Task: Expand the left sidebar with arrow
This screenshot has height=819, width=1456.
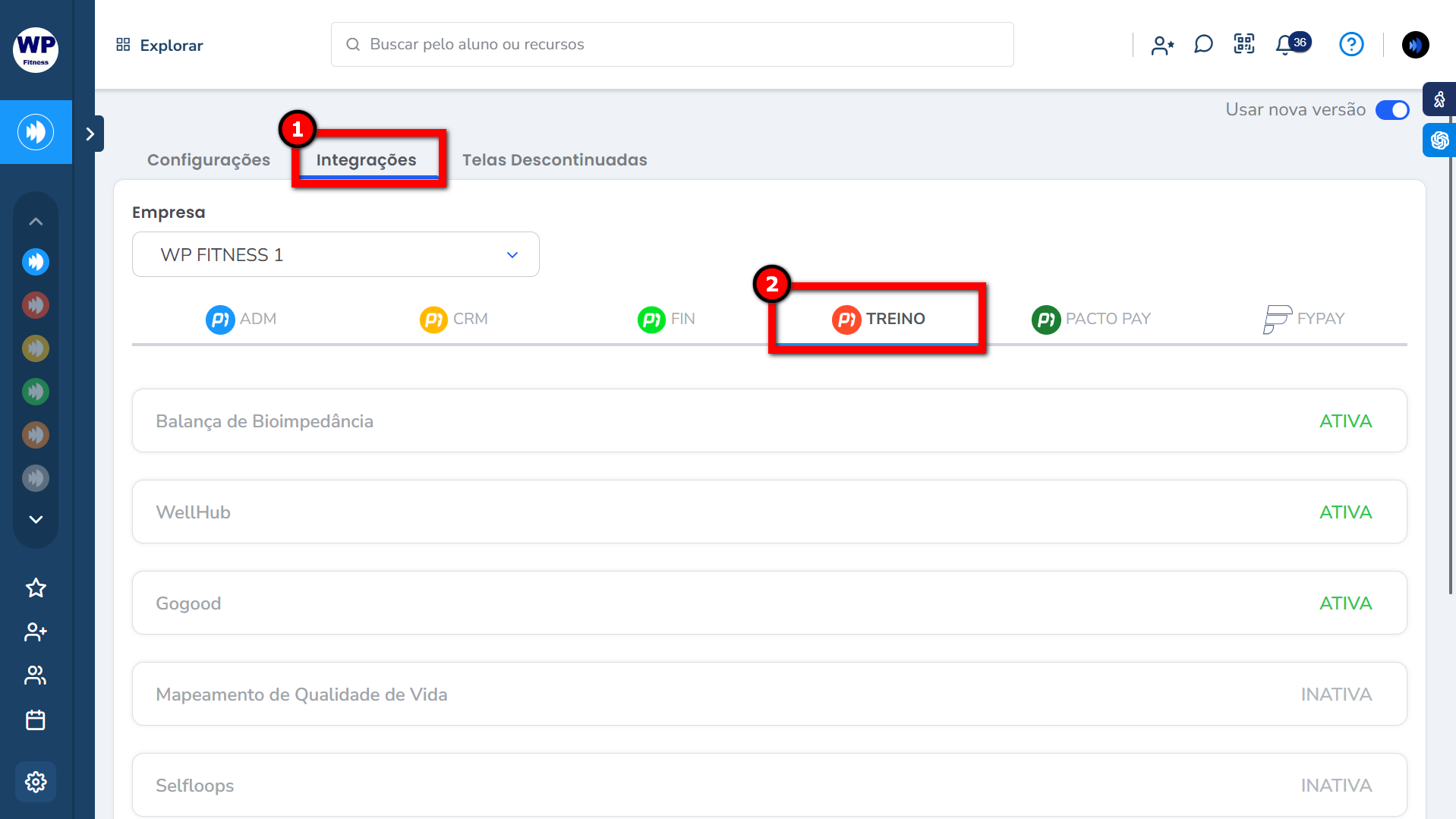Action: point(90,134)
